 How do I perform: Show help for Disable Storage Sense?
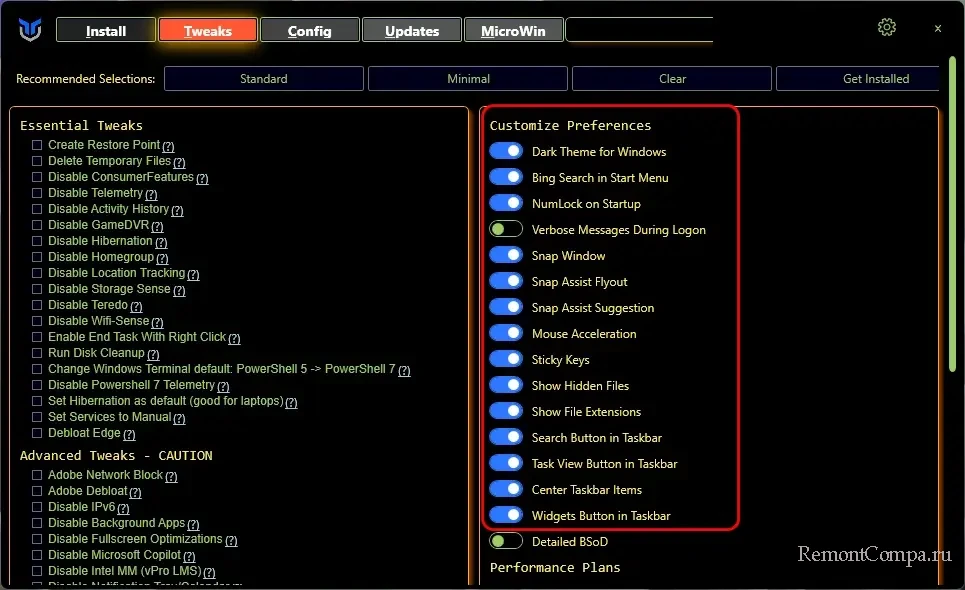(x=179, y=290)
